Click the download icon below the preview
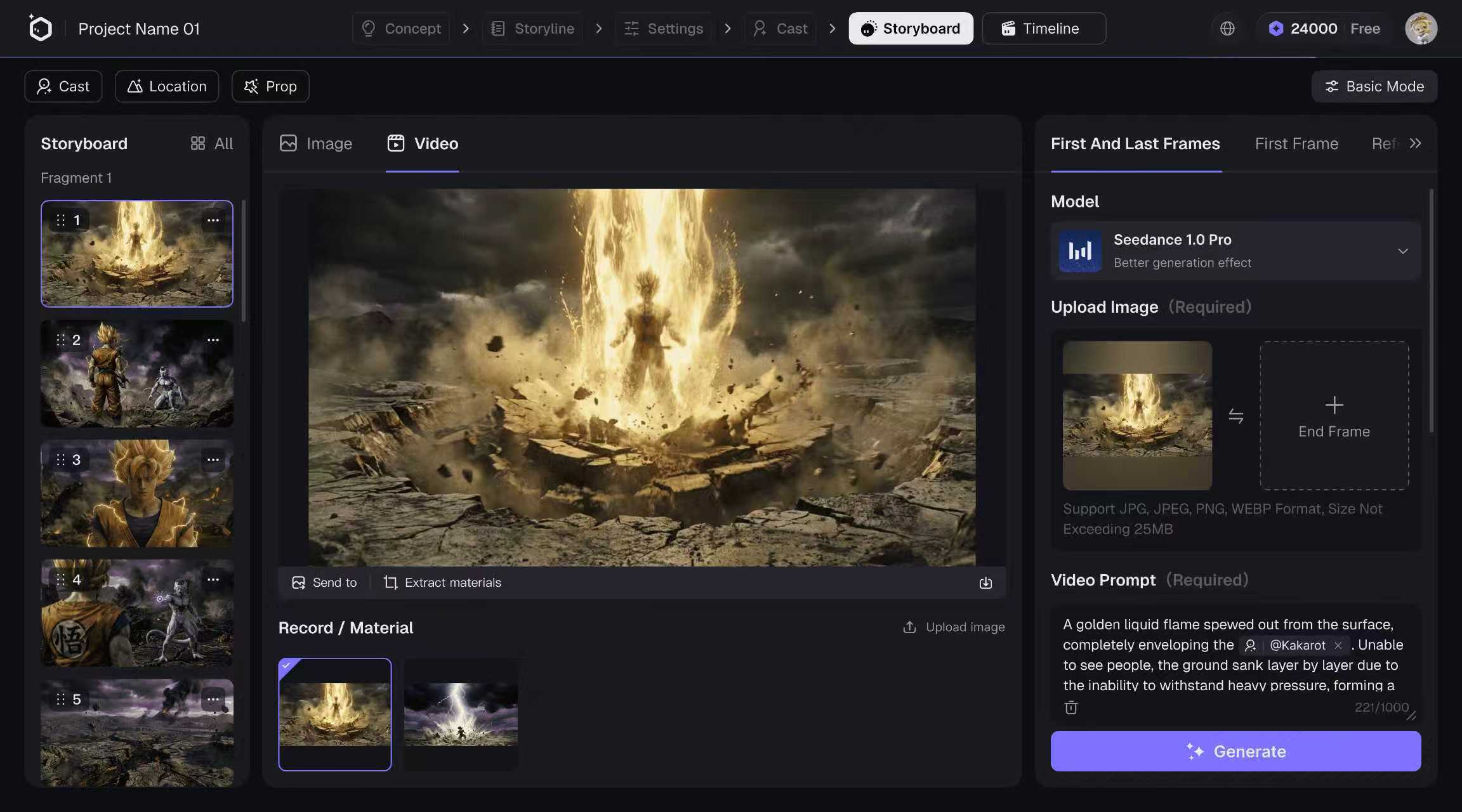This screenshot has height=812, width=1462. (x=985, y=582)
